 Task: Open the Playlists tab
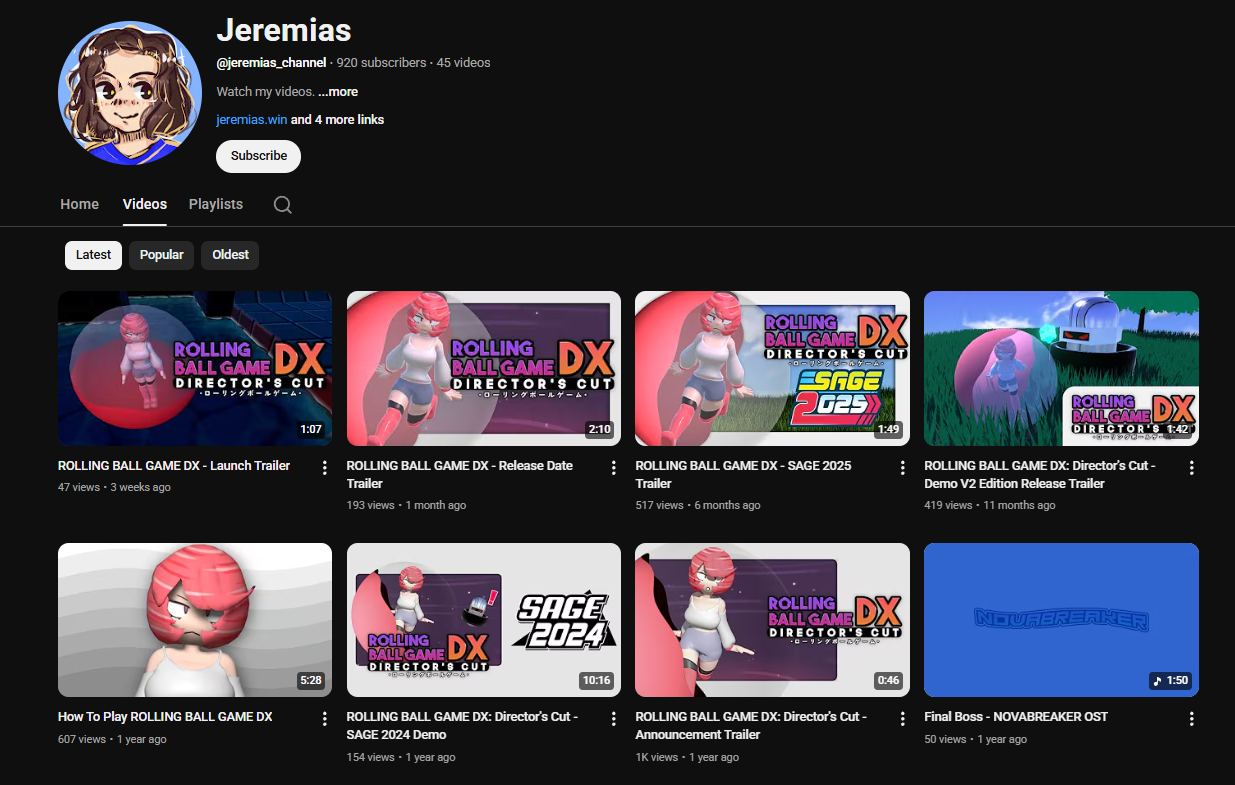coord(216,204)
